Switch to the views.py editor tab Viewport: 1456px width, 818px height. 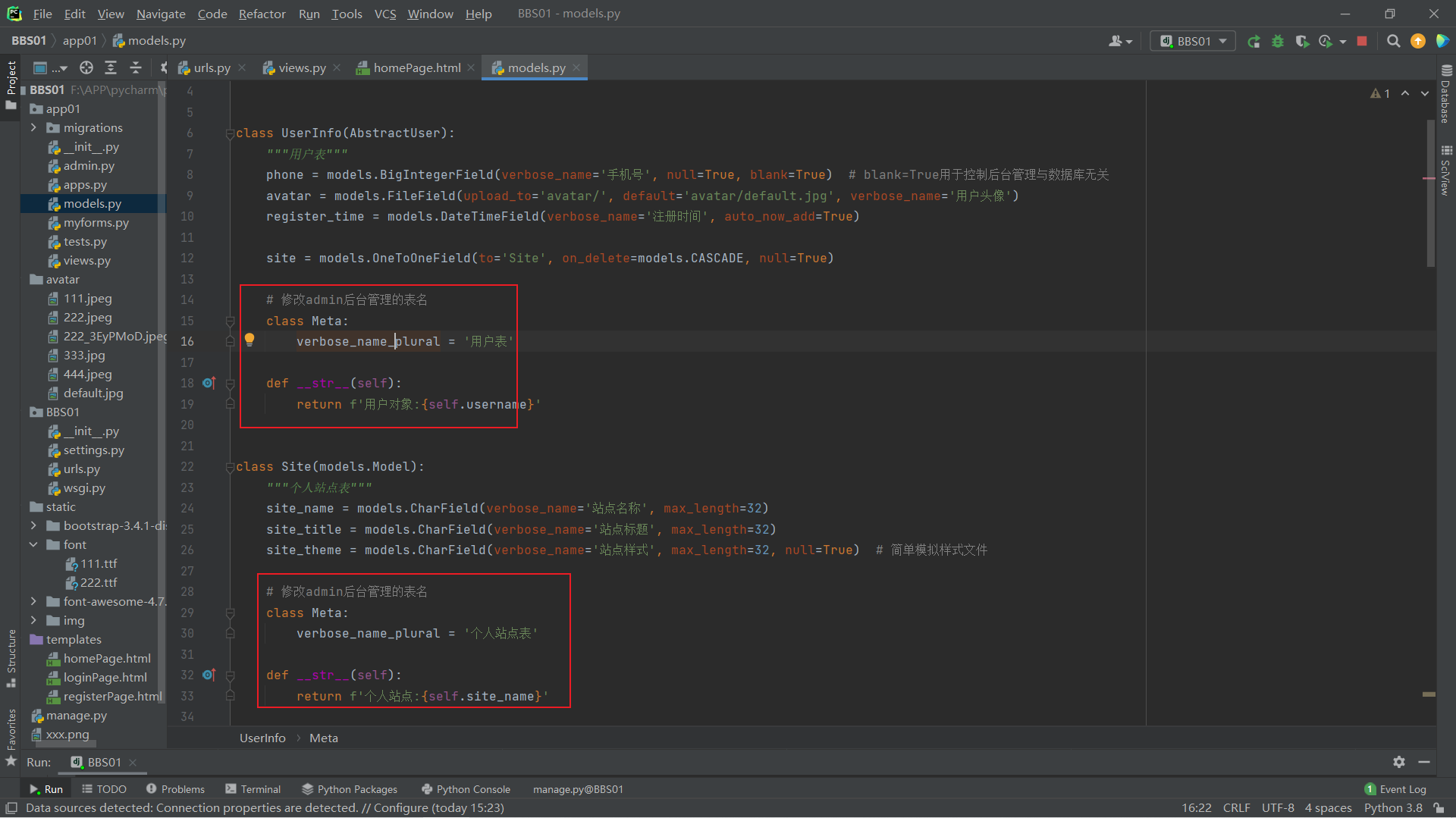click(x=301, y=68)
